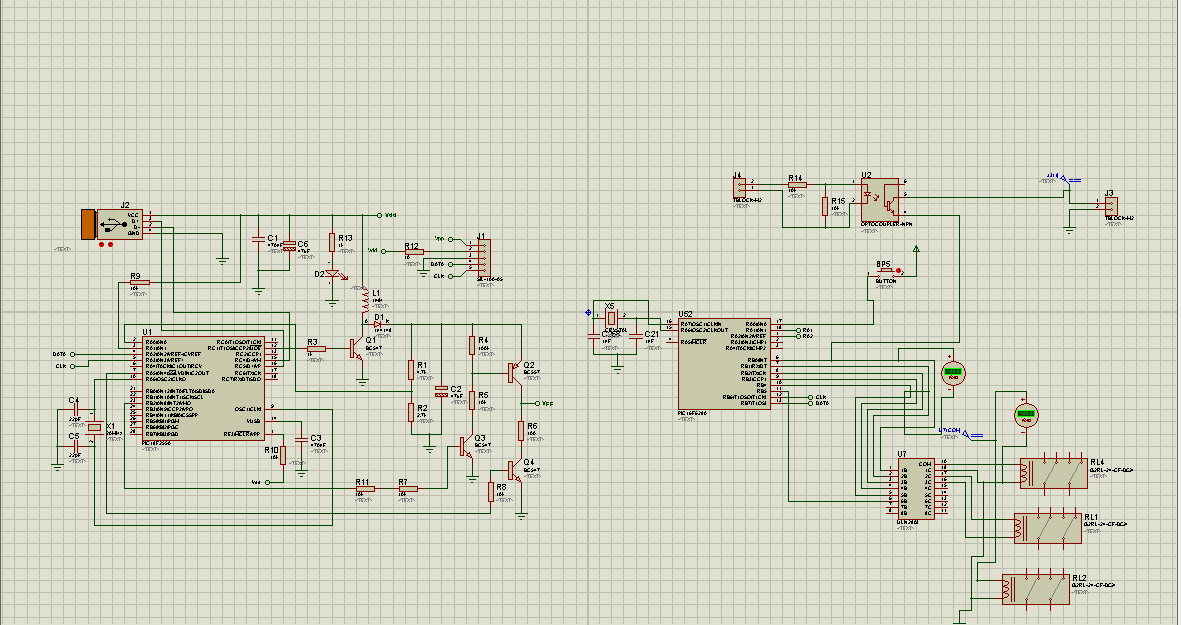Select relay RL4 component
The image size is (1181, 625).
pos(1054,473)
